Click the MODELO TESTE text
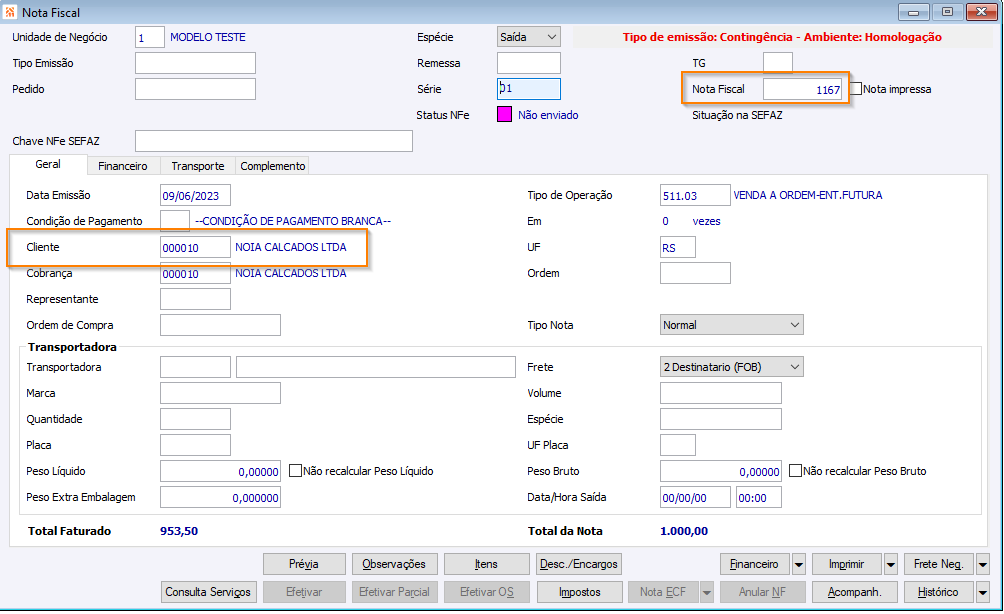This screenshot has height=614, width=1004. [208, 37]
